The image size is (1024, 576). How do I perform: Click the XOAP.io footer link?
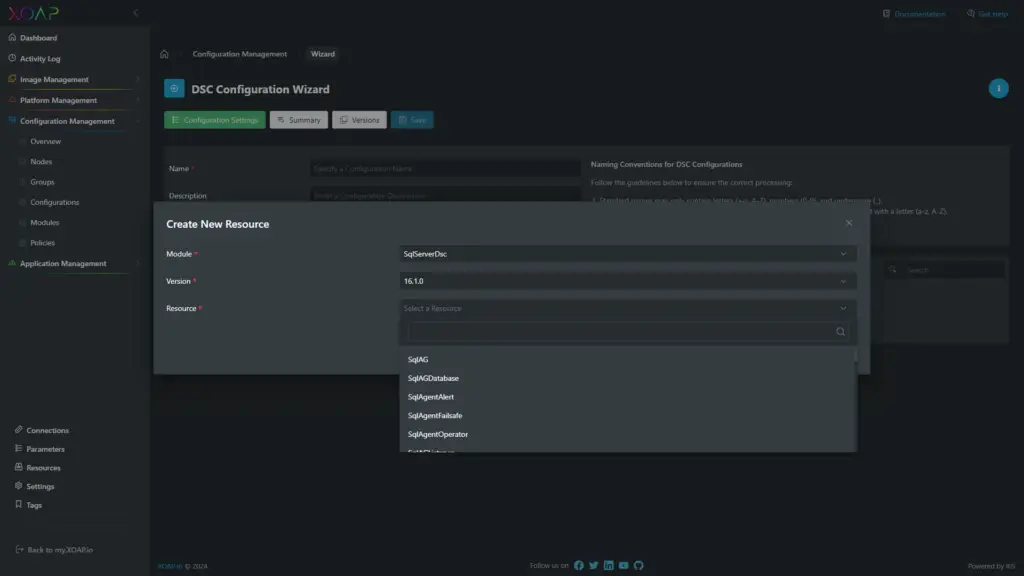(170, 567)
